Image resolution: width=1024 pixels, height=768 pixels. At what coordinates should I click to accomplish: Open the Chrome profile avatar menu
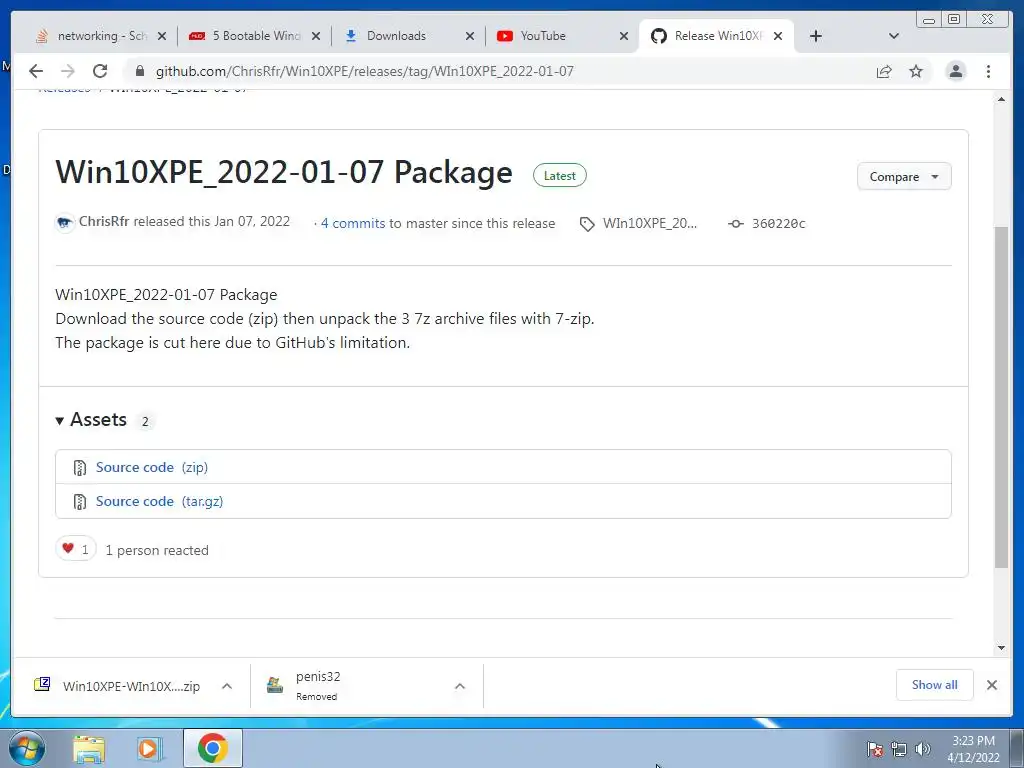pyautogui.click(x=955, y=71)
